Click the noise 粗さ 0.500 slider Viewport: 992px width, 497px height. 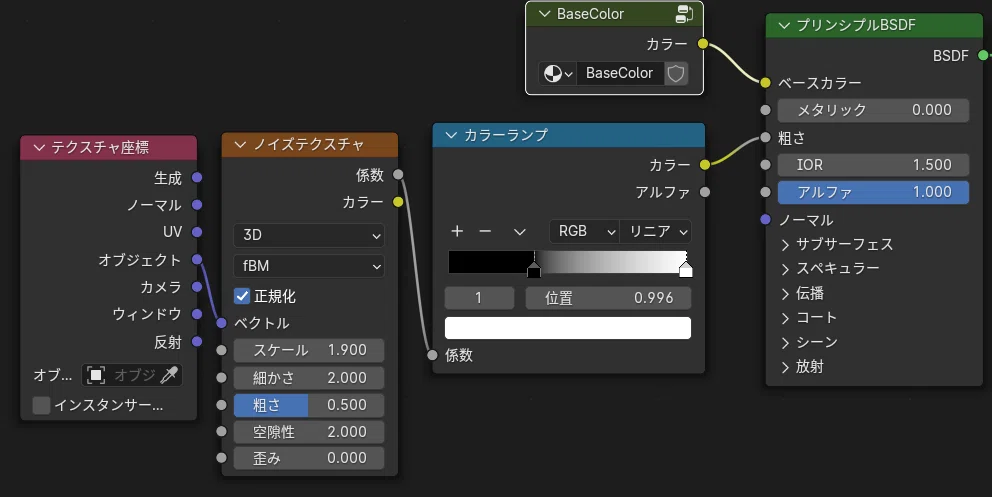(309, 405)
